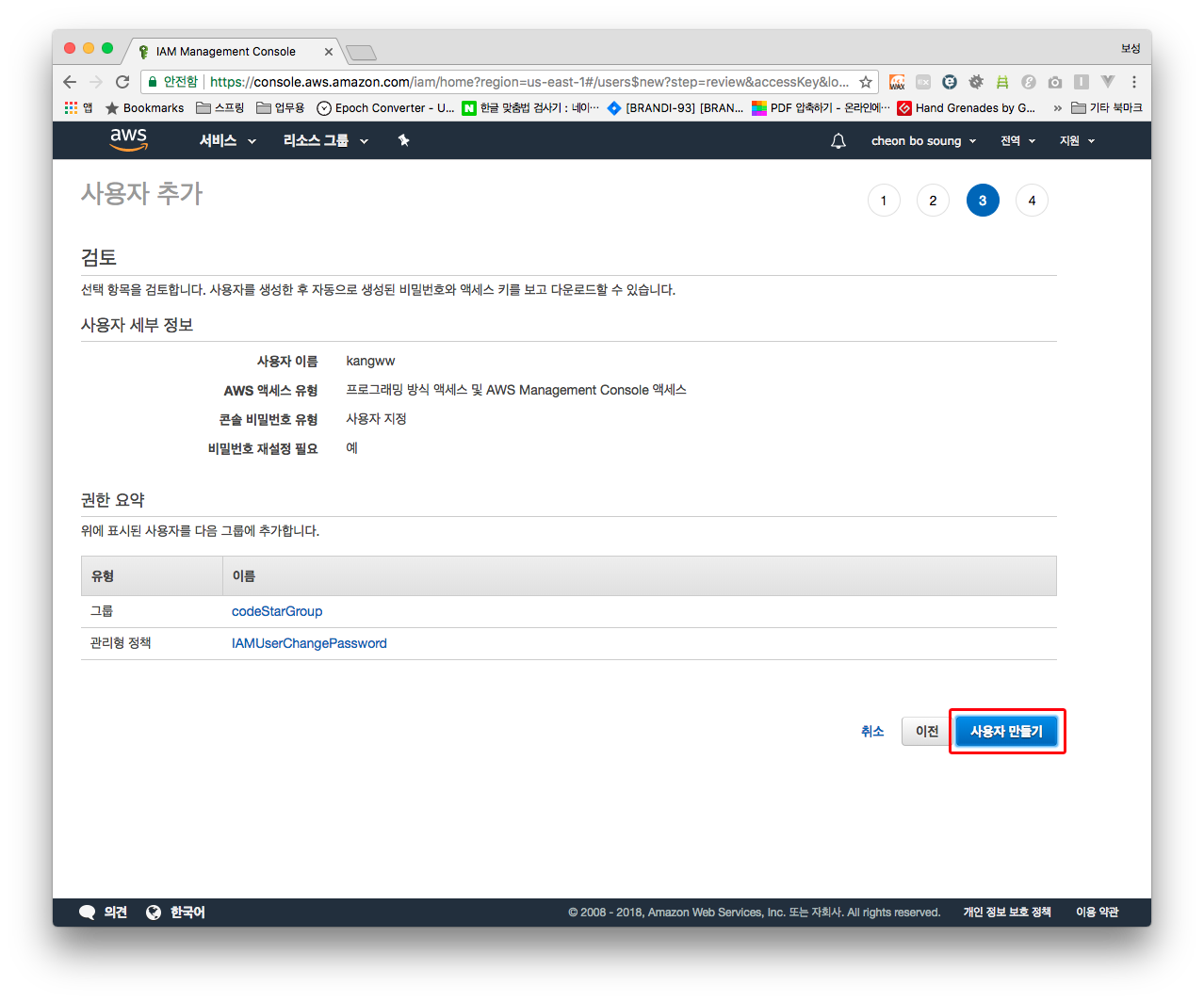Click the globe language icon in footer
This screenshot has width=1204, height=1002.
coord(154,912)
